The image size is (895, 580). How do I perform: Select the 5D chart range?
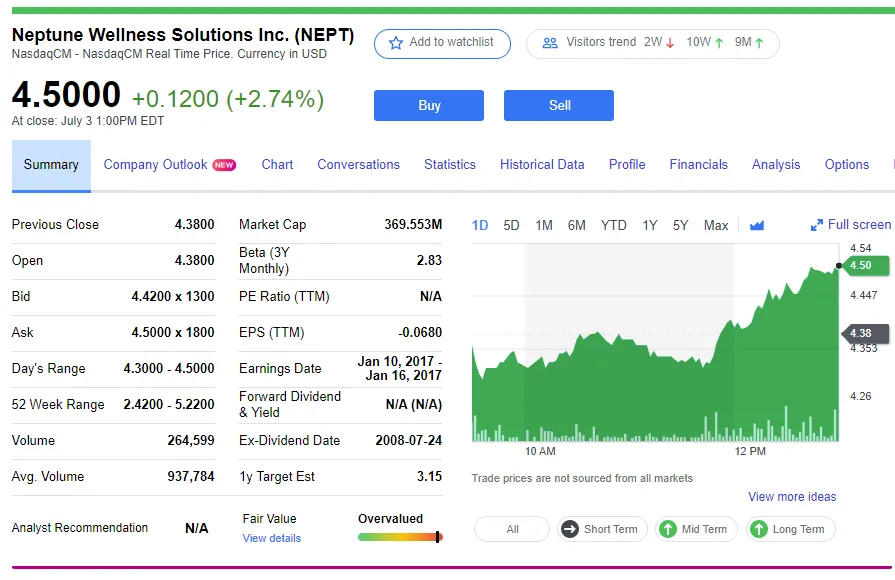[511, 225]
